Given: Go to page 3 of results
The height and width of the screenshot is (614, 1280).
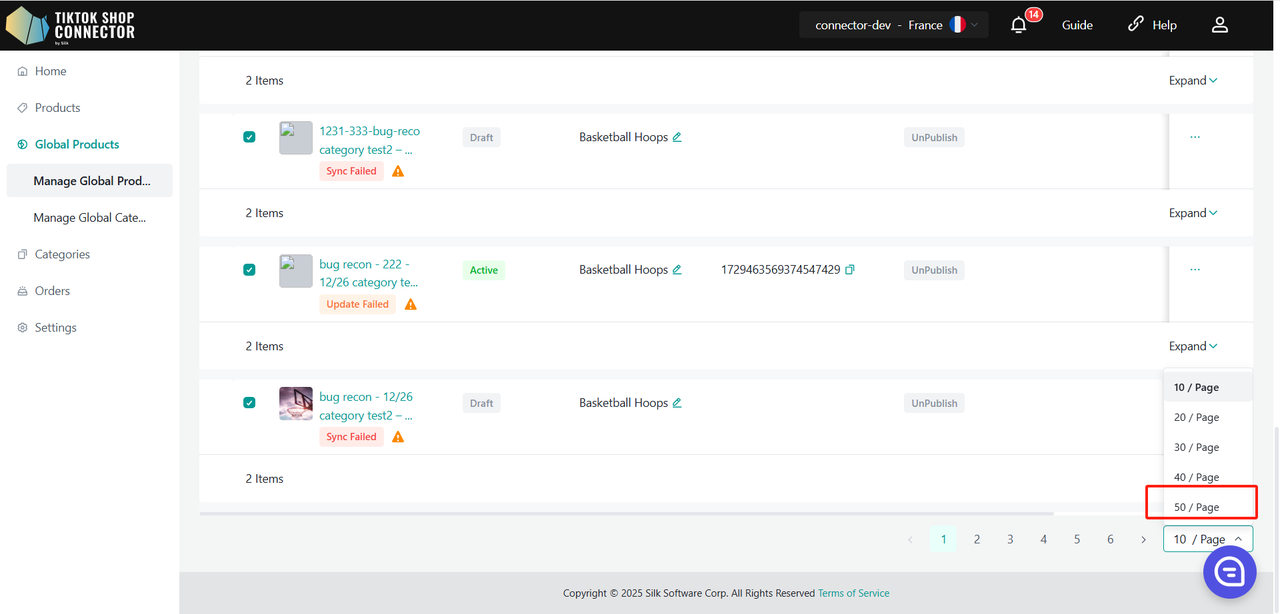Looking at the screenshot, I should (x=1010, y=539).
